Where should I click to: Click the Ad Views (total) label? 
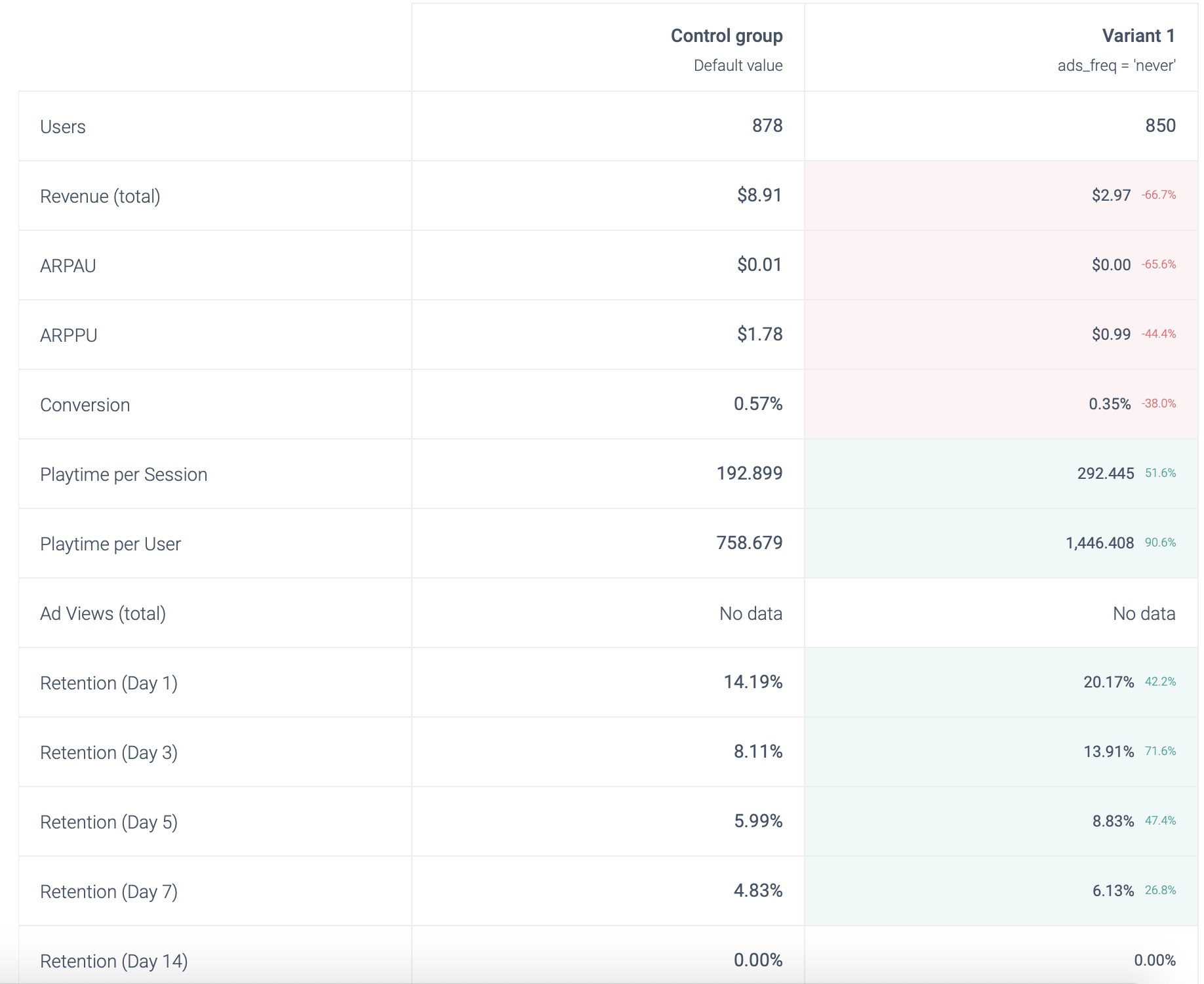(103, 613)
